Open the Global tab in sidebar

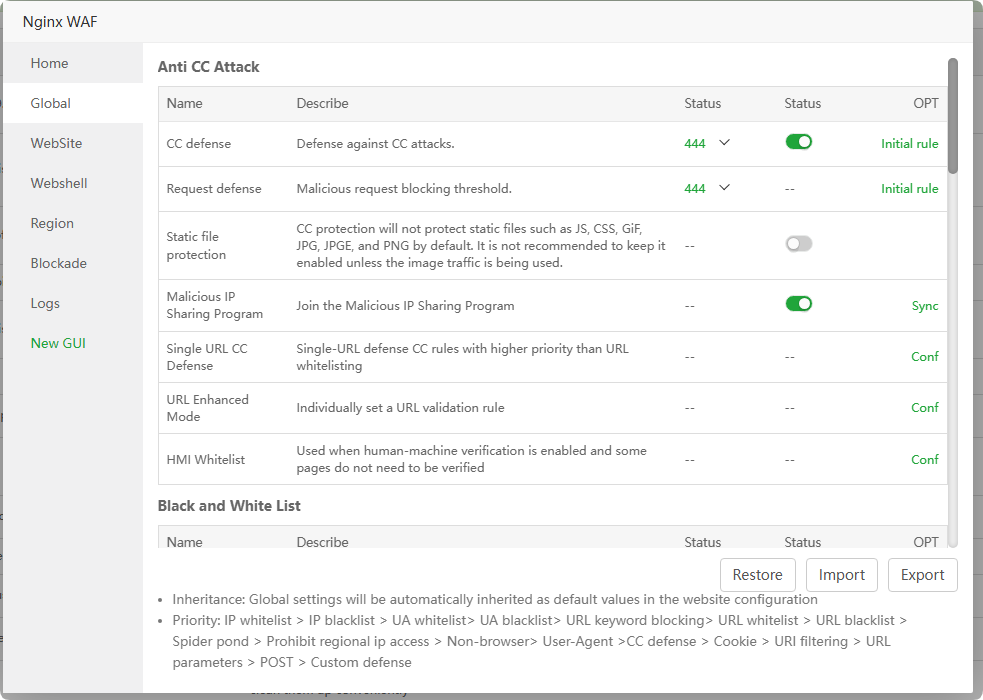(x=51, y=103)
